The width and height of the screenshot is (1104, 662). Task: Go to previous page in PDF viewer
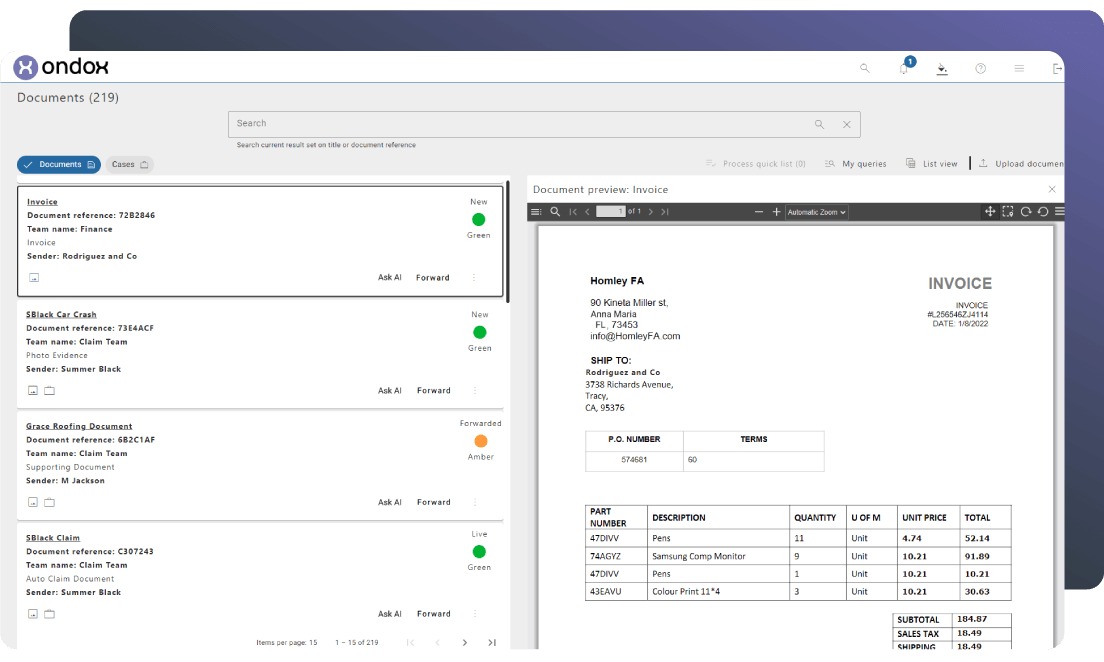(x=587, y=212)
